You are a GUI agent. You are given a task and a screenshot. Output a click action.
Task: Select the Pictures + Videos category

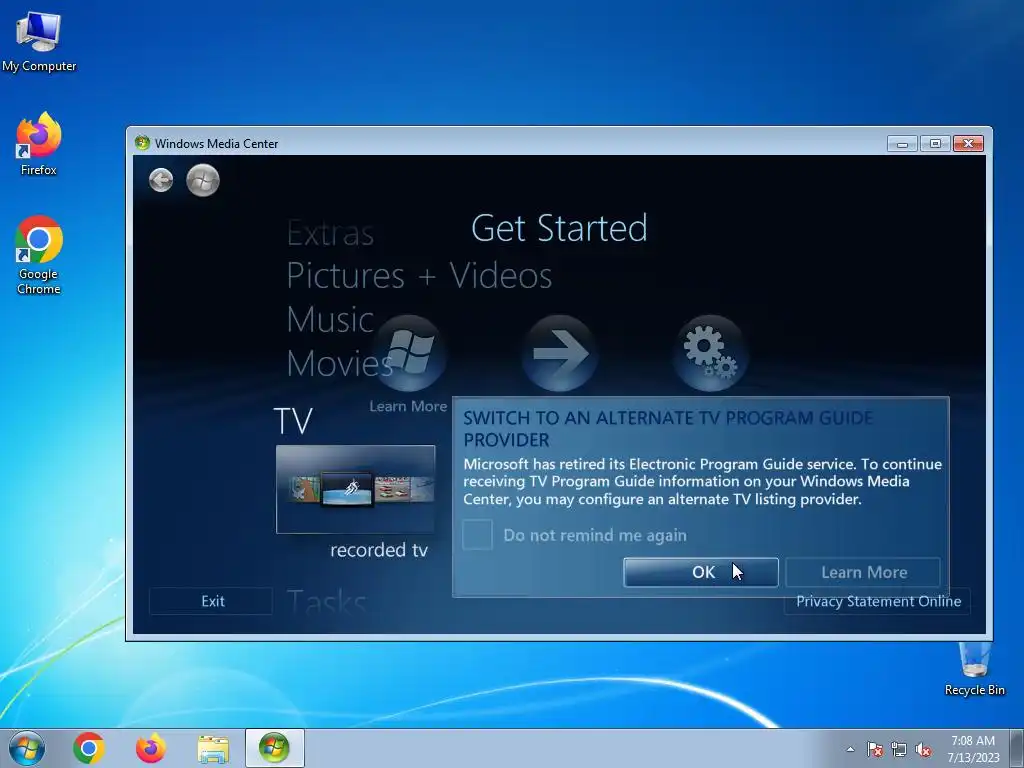(x=419, y=275)
